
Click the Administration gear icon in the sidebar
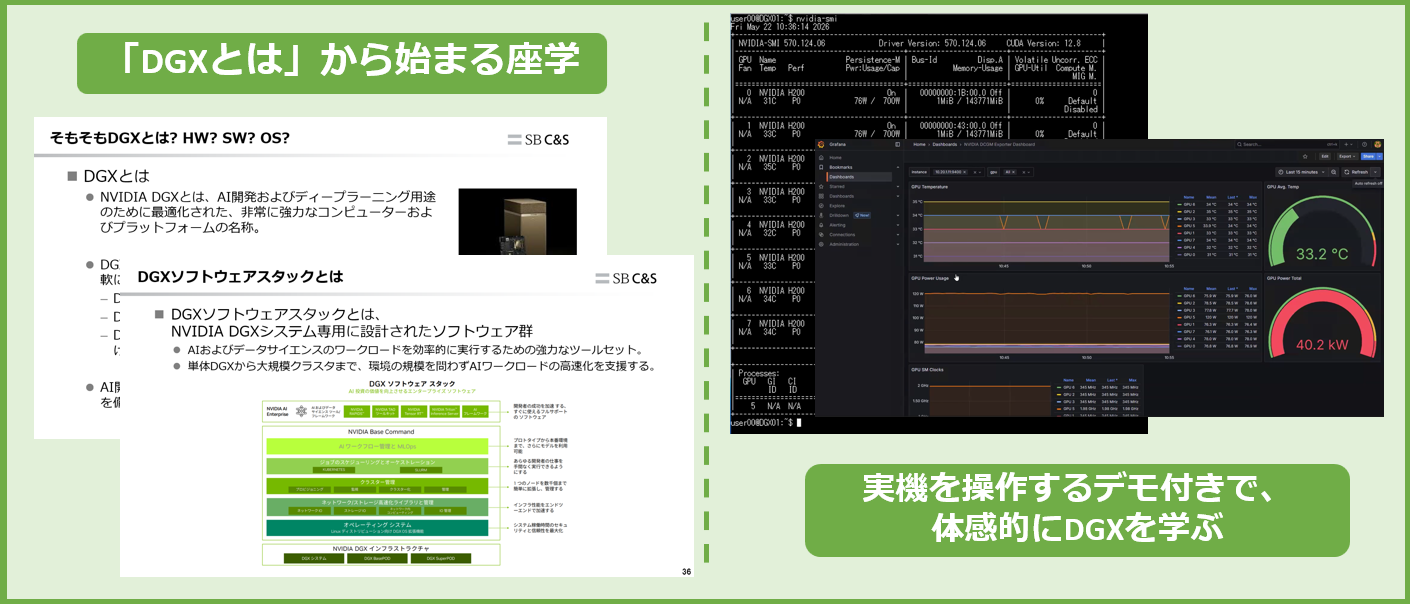click(x=821, y=244)
